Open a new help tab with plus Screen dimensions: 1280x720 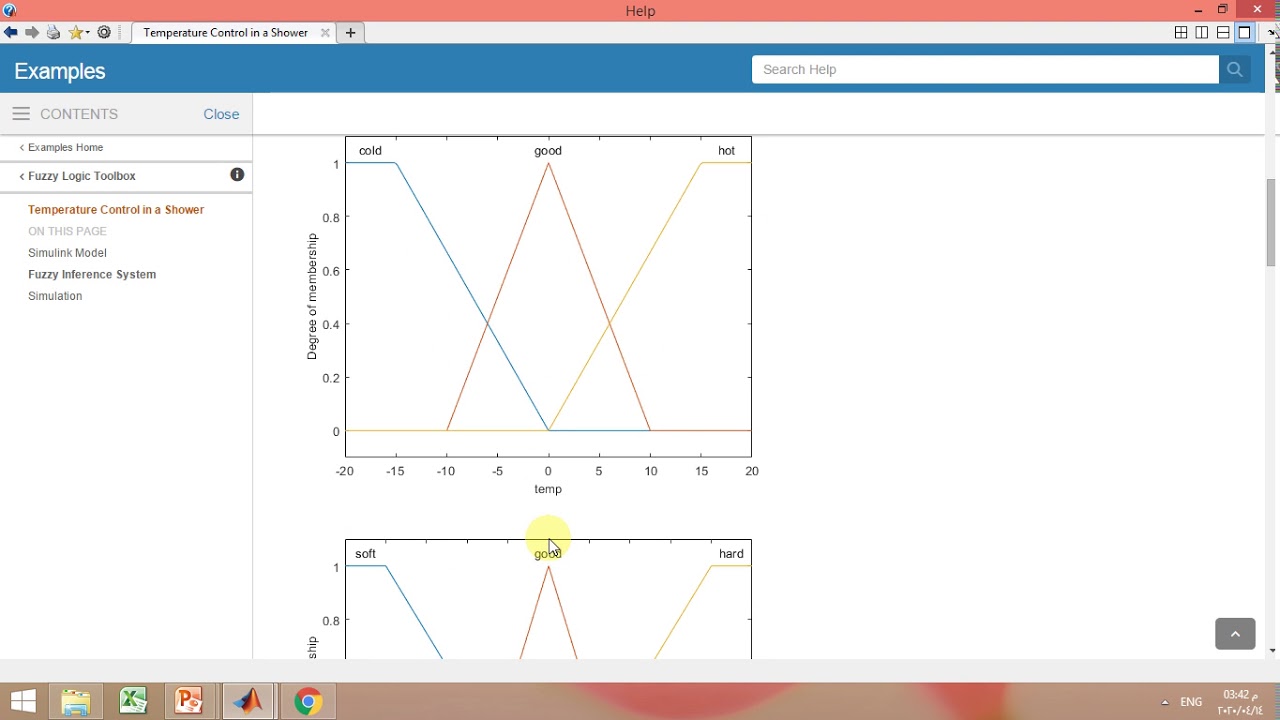(x=351, y=33)
